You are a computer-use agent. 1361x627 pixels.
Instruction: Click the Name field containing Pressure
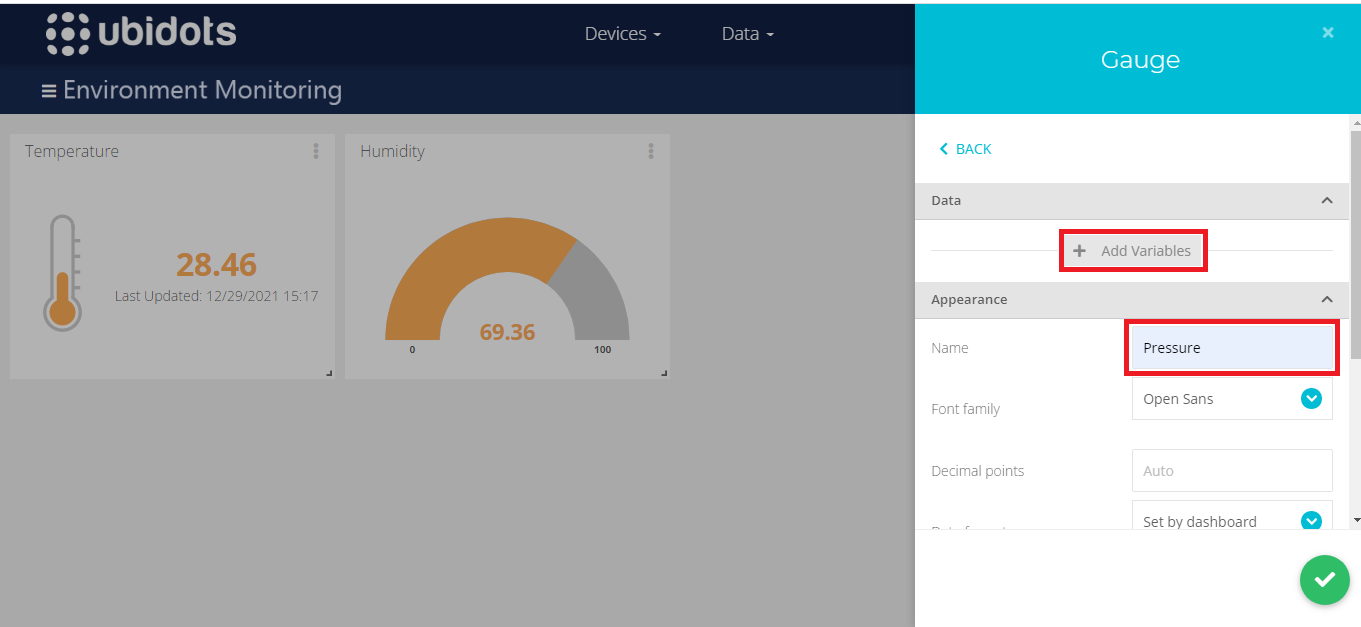point(1231,348)
